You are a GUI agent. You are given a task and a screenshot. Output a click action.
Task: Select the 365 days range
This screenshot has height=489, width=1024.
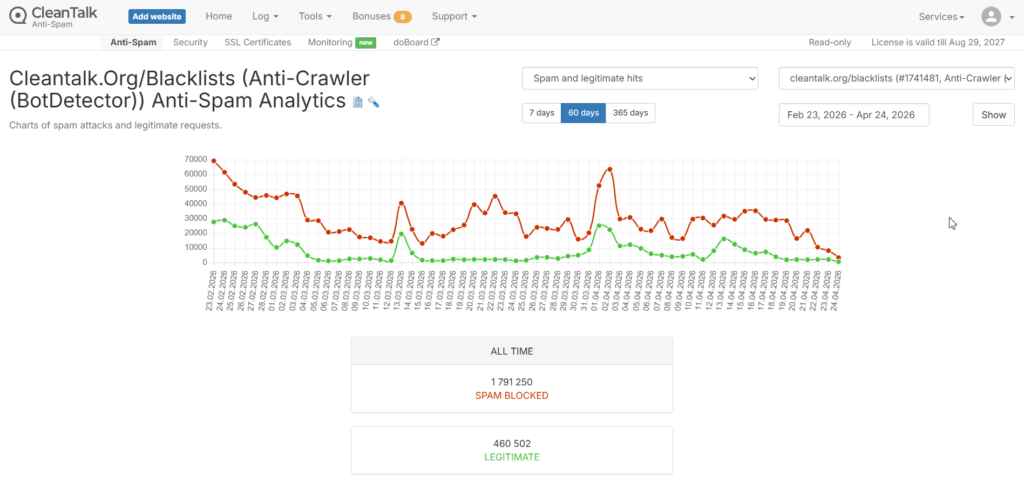coord(630,113)
